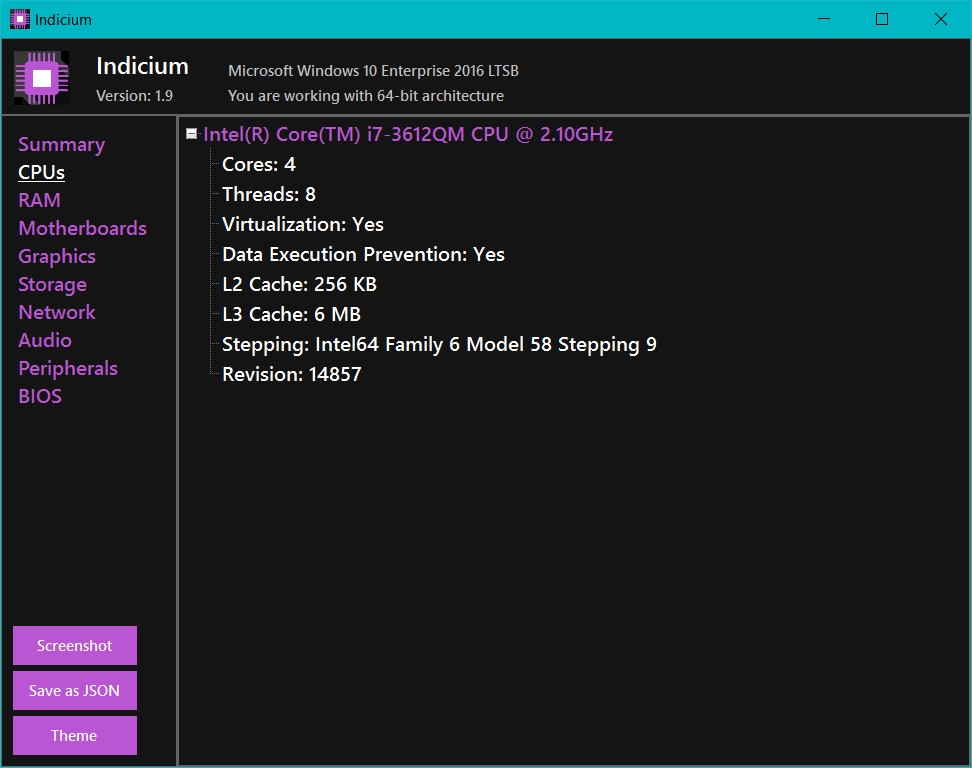972x768 pixels.
Task: Select 'Data Execution Prevention: Yes' row
Action: point(363,254)
